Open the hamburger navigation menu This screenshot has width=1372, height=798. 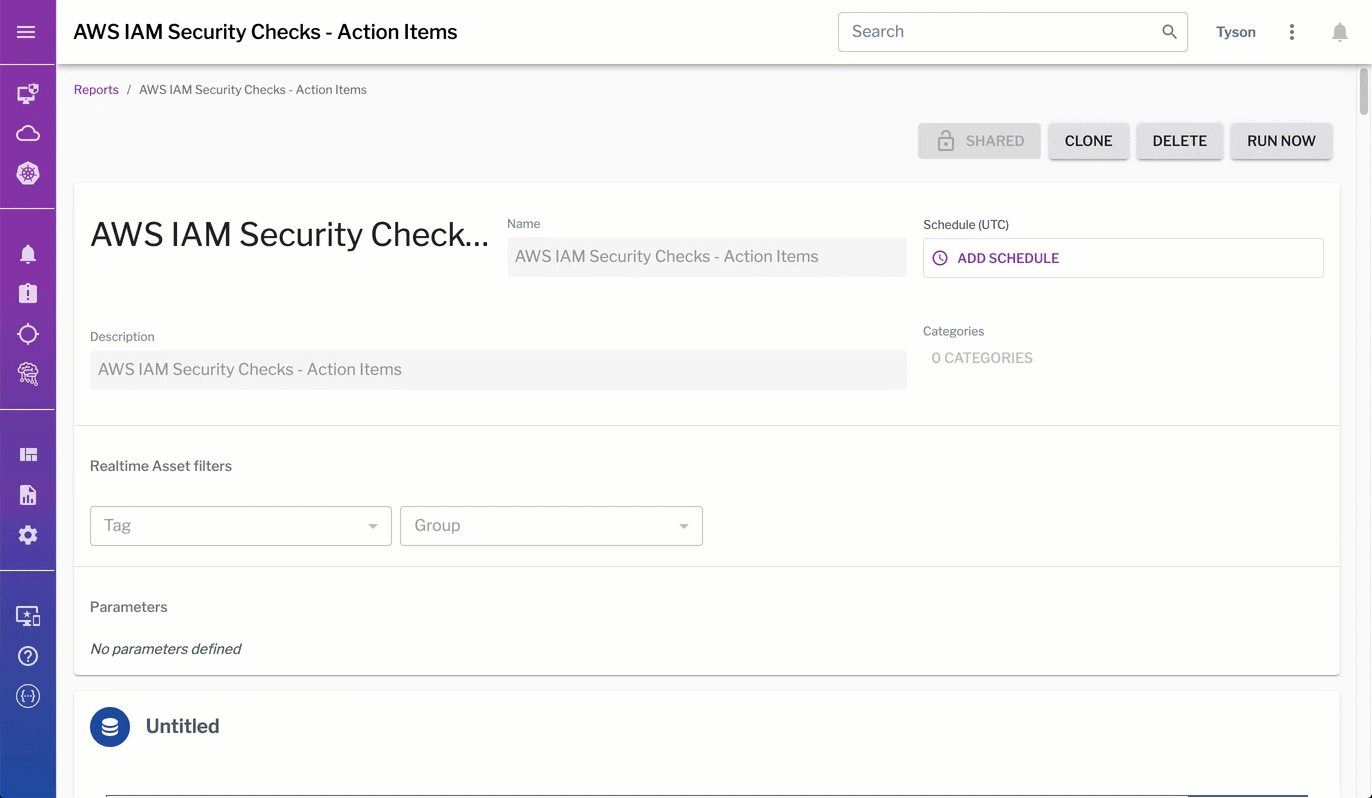point(27,32)
